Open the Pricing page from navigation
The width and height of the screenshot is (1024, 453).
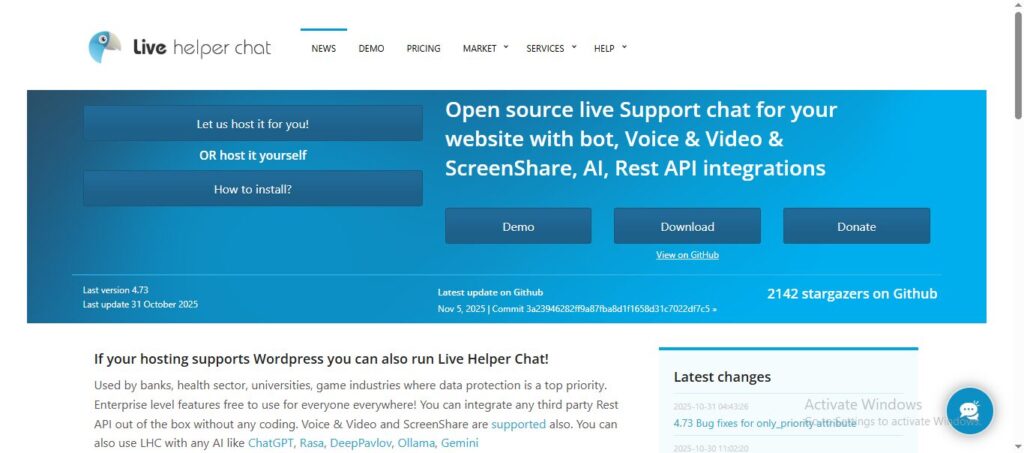coord(423,48)
